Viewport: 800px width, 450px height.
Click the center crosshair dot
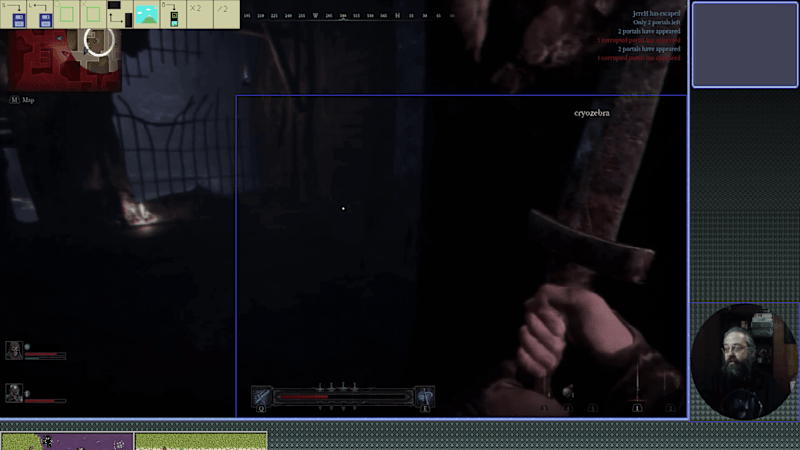coord(343,208)
